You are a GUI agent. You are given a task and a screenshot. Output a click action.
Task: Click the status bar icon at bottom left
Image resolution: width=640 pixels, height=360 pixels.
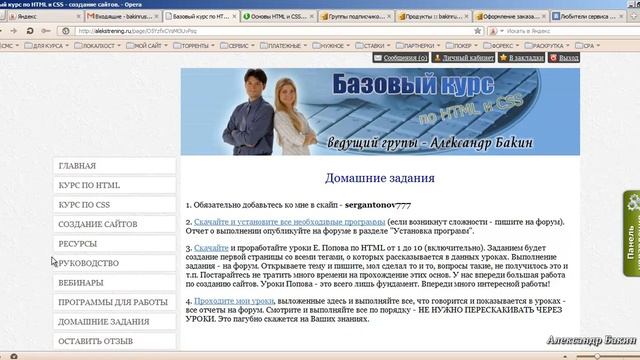(x=13, y=356)
